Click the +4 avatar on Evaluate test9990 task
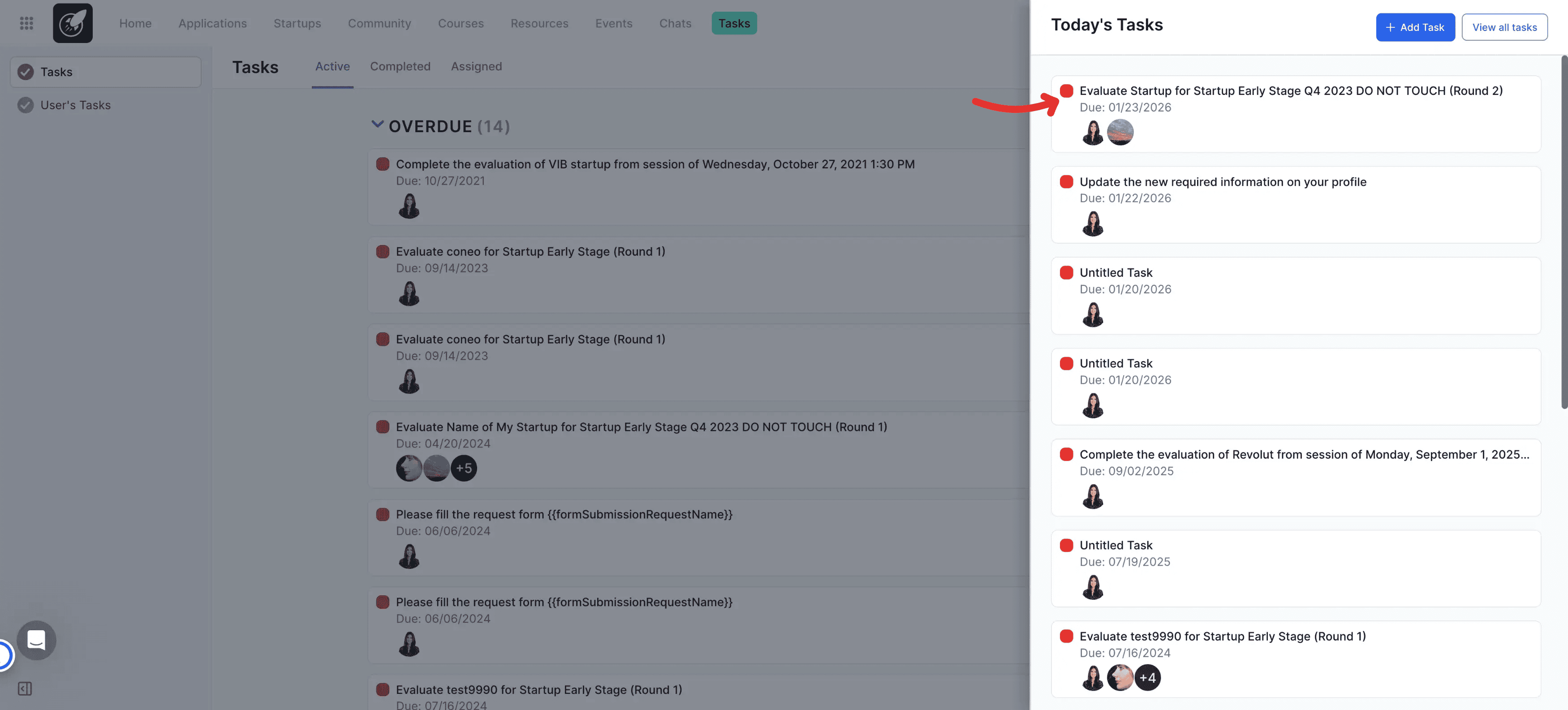Image resolution: width=1568 pixels, height=710 pixels. point(1147,677)
